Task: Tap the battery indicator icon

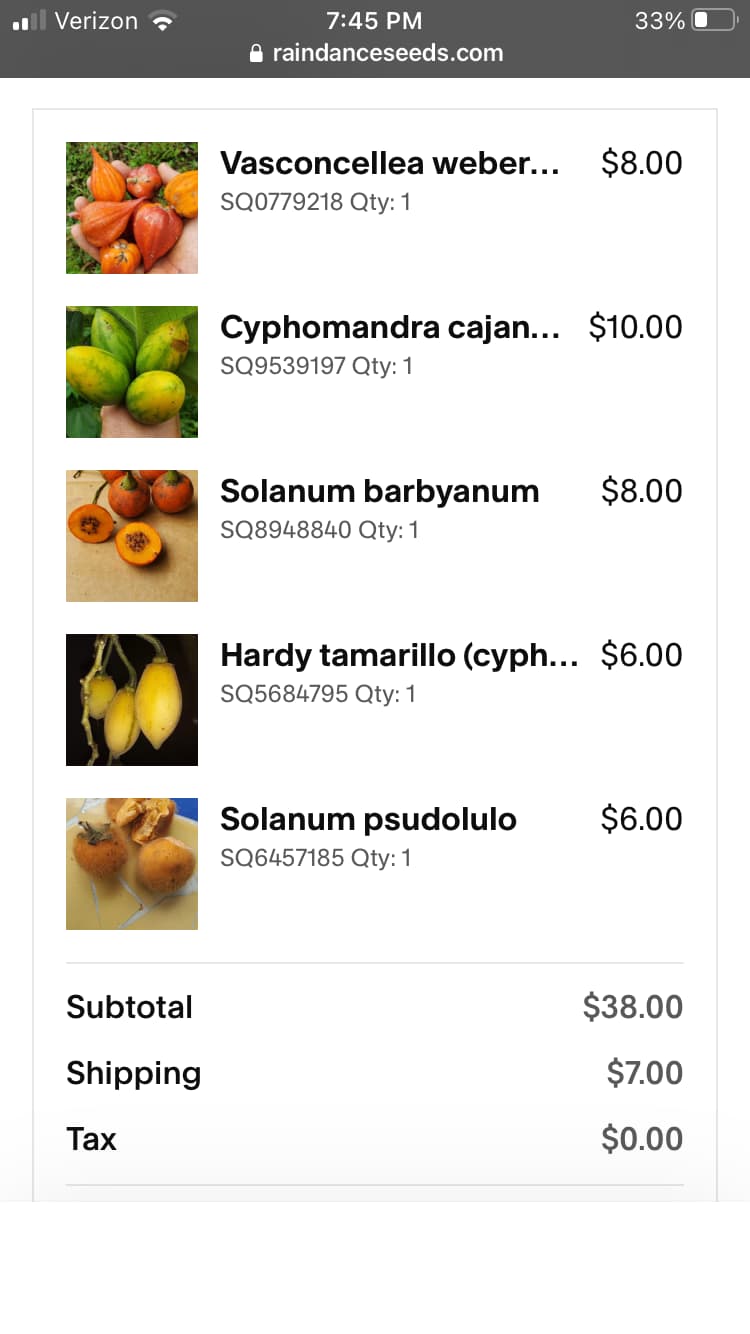Action: pyautogui.click(x=714, y=20)
